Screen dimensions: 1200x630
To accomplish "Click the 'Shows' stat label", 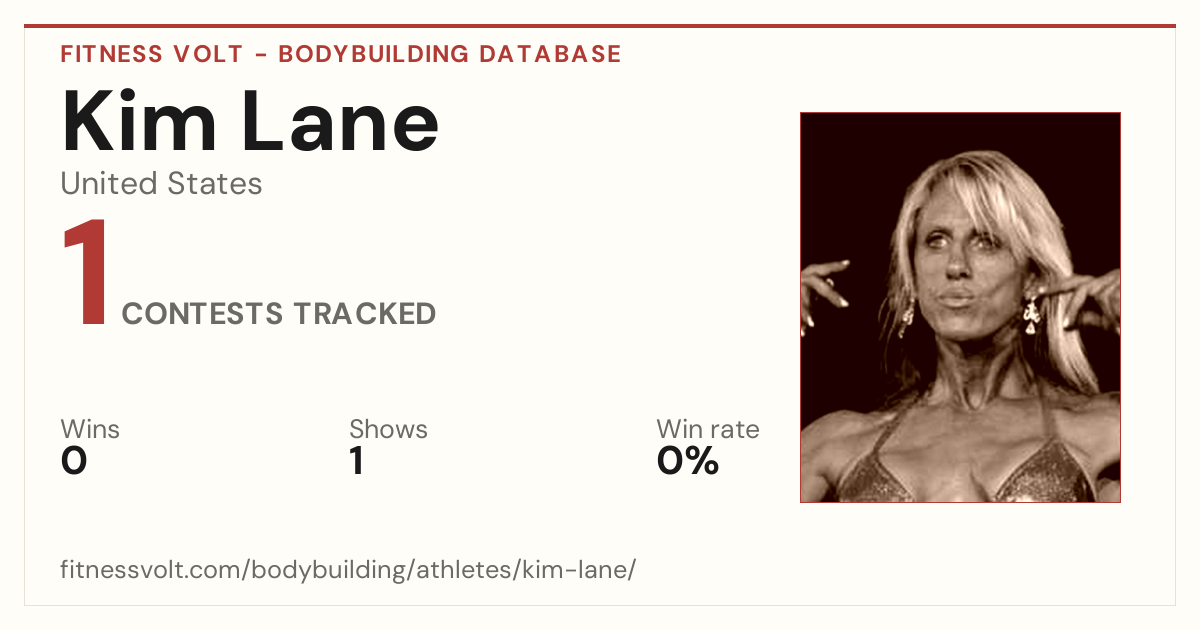I will (388, 429).
